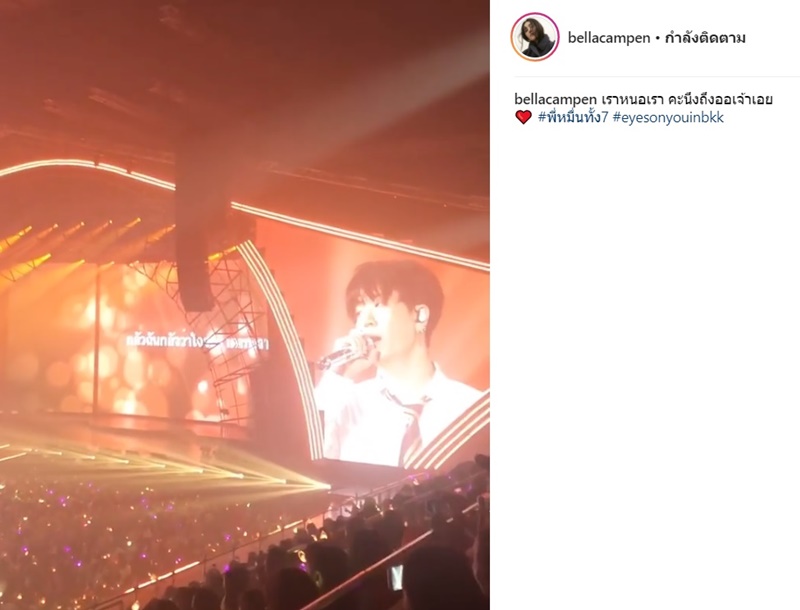Open the #พี่หมื่นทั้ง7 hashtag
800x610 pixels.
pyautogui.click(x=573, y=117)
